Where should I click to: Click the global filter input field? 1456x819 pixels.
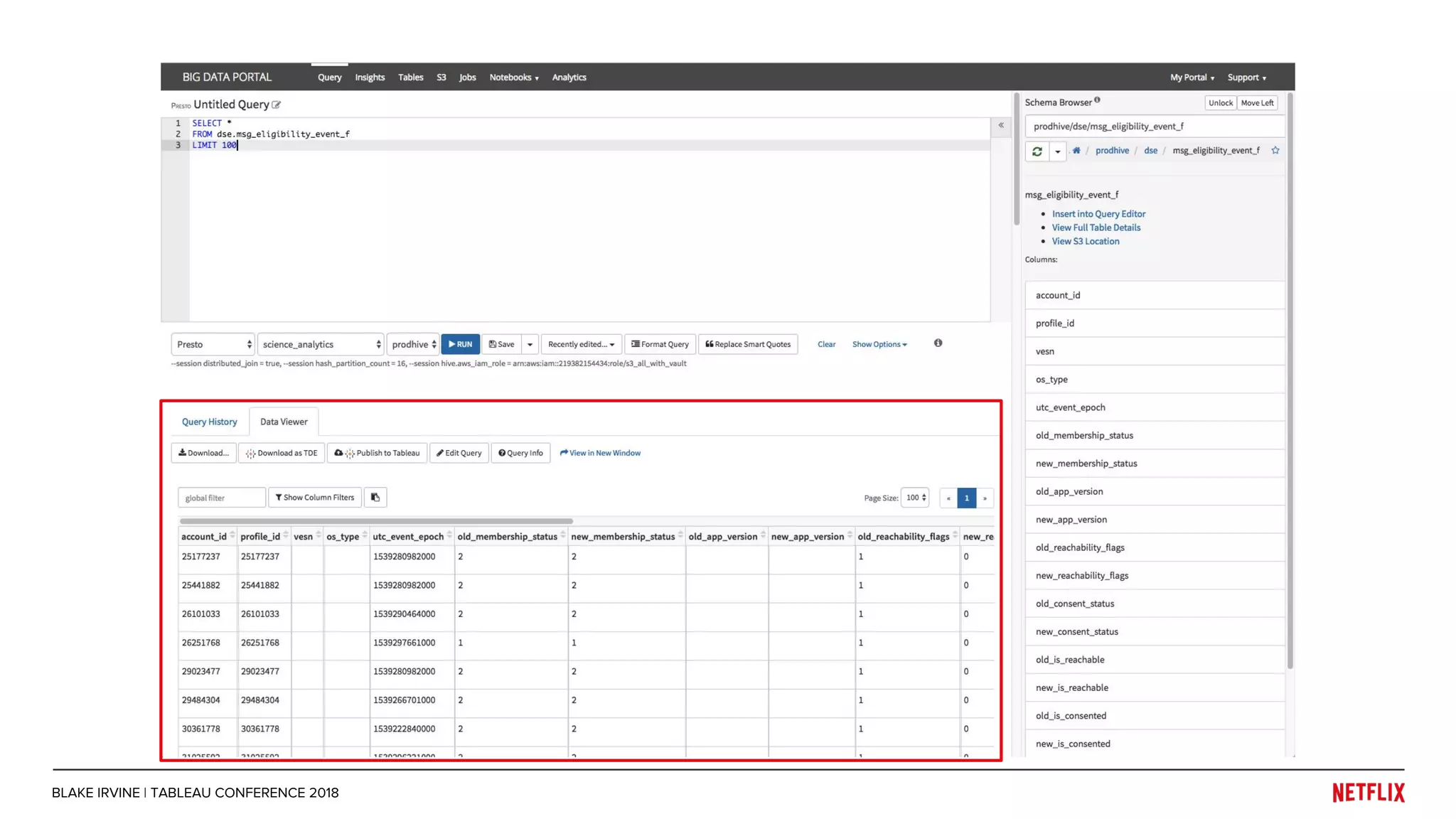tap(221, 498)
